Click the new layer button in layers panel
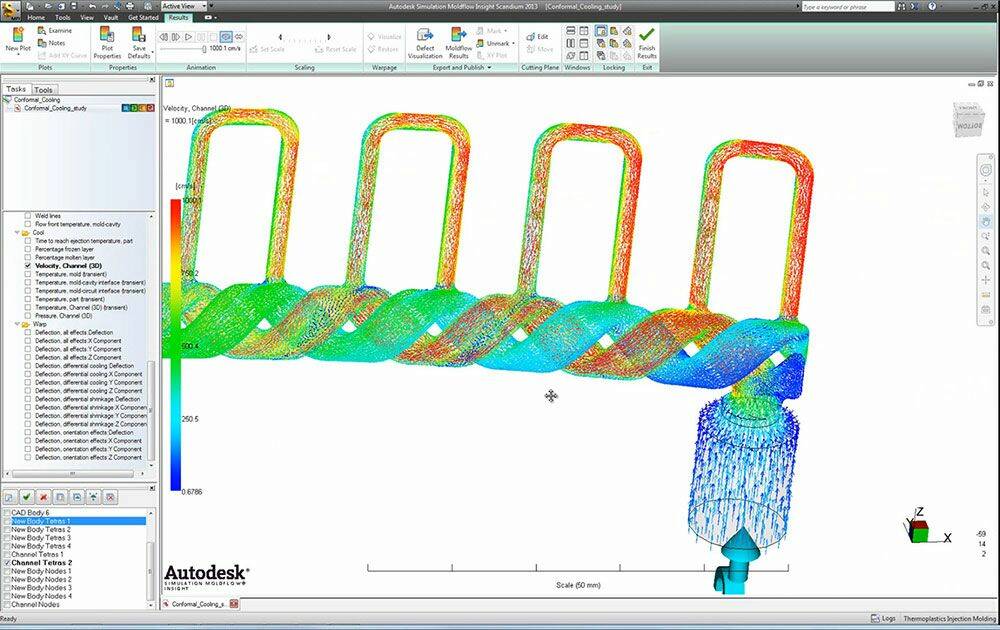This screenshot has width=1000, height=630. (10, 497)
